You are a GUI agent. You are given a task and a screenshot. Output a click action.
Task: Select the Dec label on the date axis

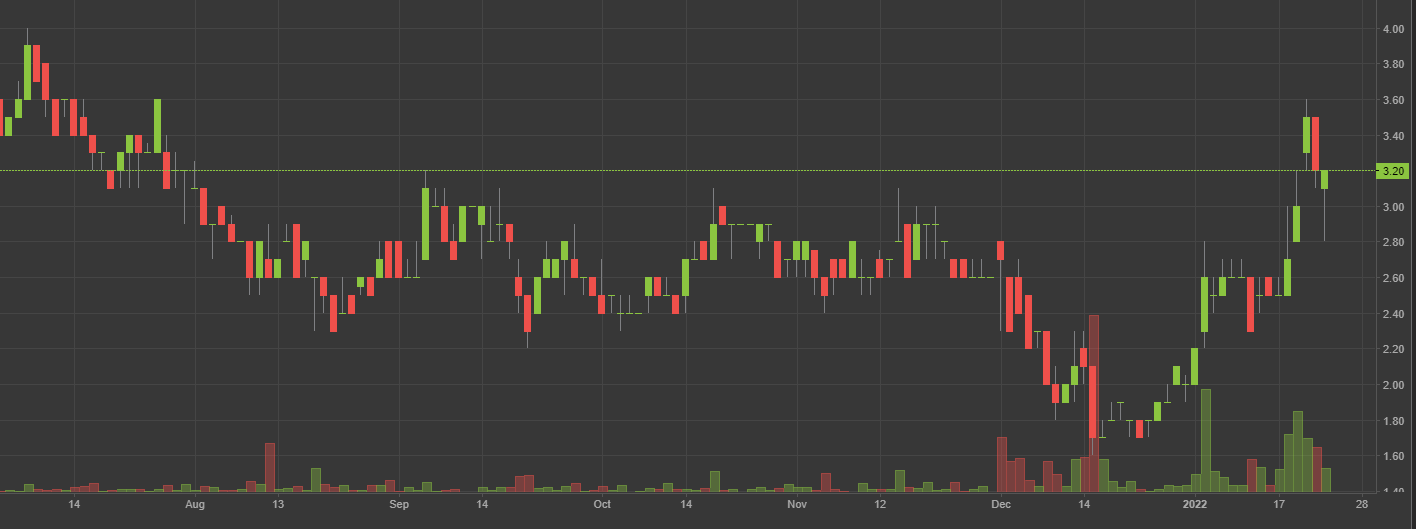[1001, 505]
